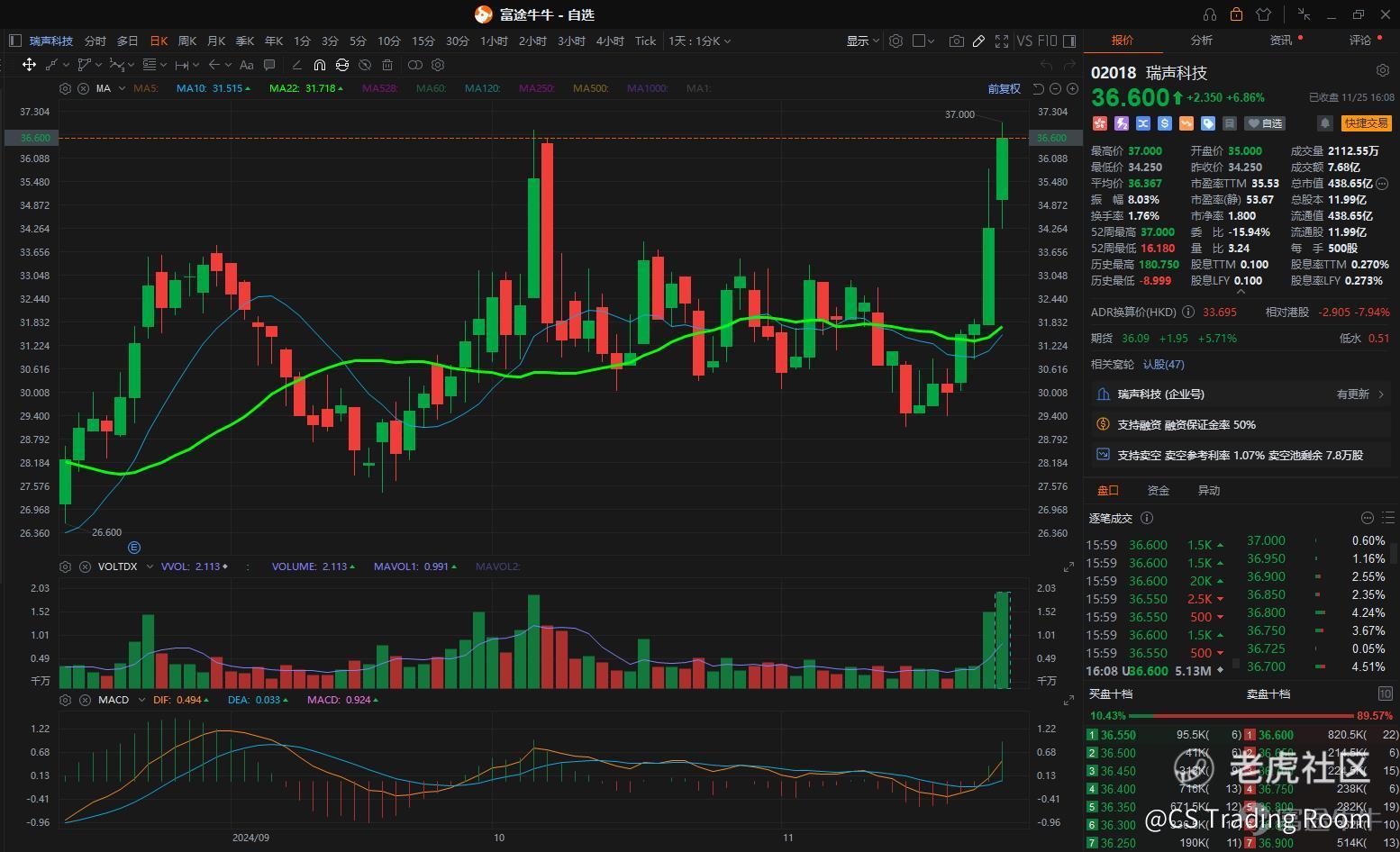Click the 快捷交易 quick trade button
The height and width of the screenshot is (852, 1400).
[x=1367, y=123]
